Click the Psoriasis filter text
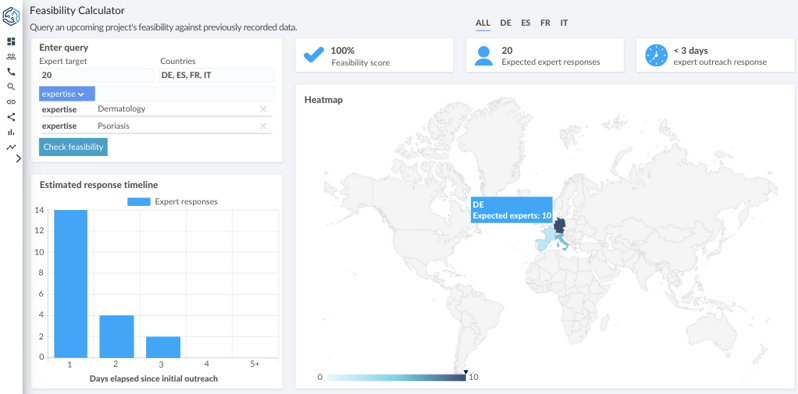 point(113,126)
